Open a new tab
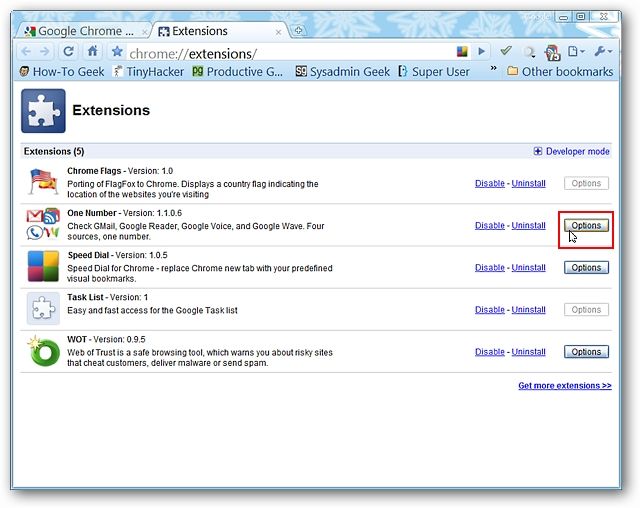Viewport: 640px width, 508px height. point(298,30)
